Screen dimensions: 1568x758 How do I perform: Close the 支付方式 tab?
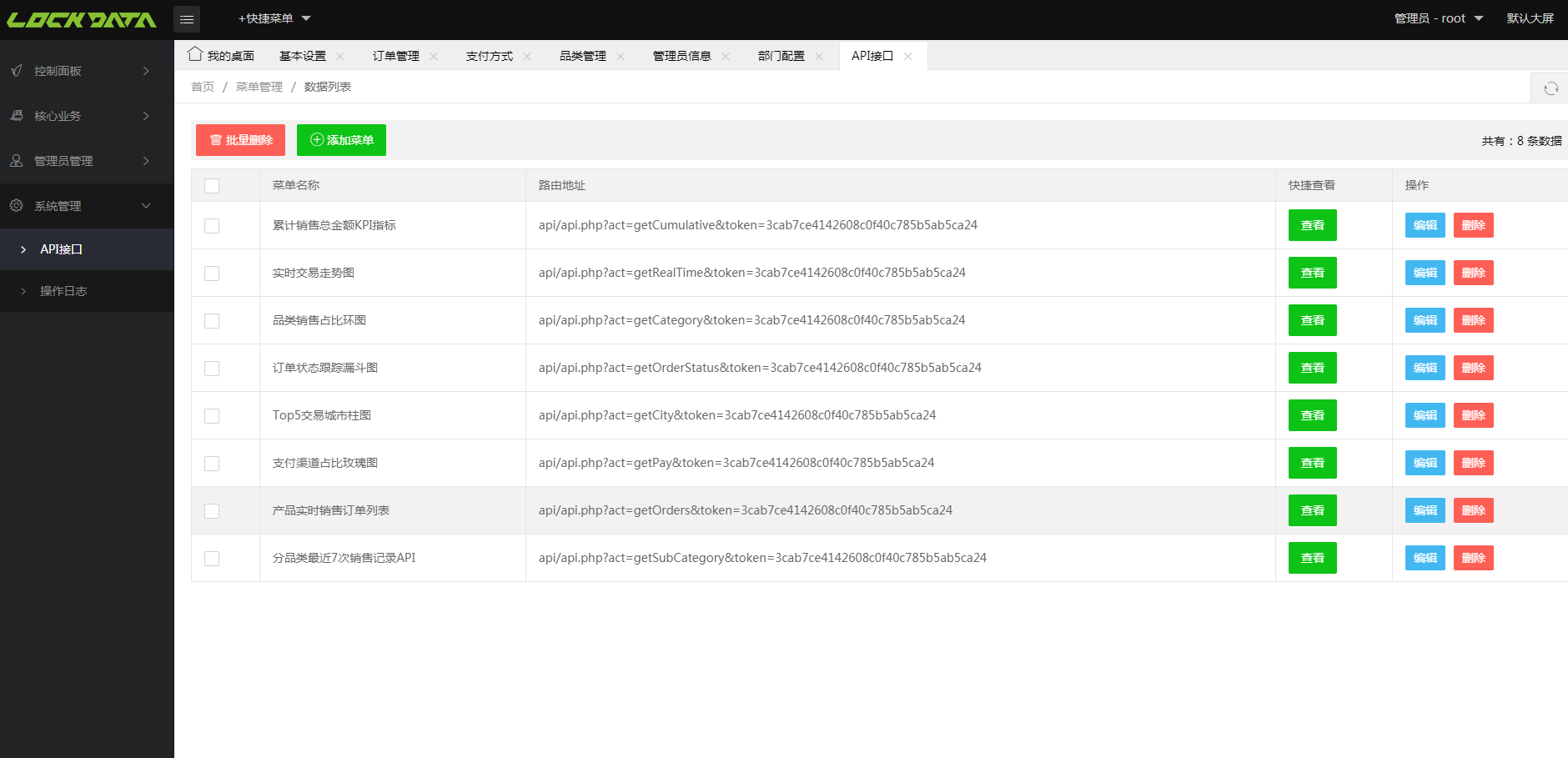[527, 57]
